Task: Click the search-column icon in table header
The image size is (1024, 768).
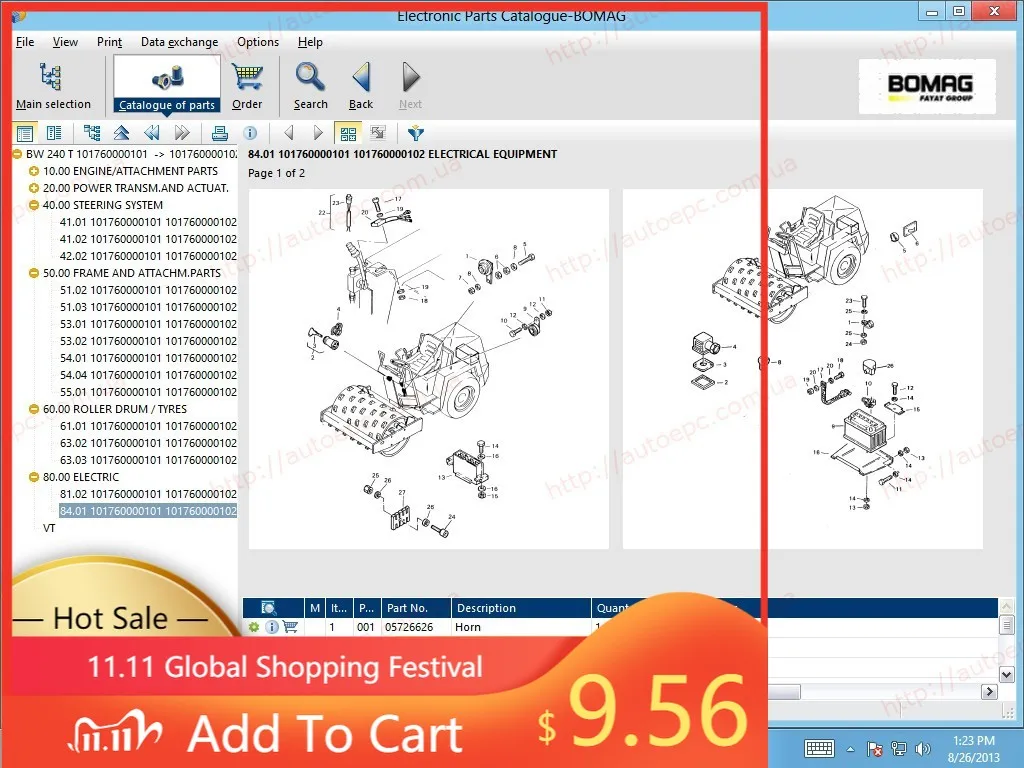Action: tap(268, 608)
